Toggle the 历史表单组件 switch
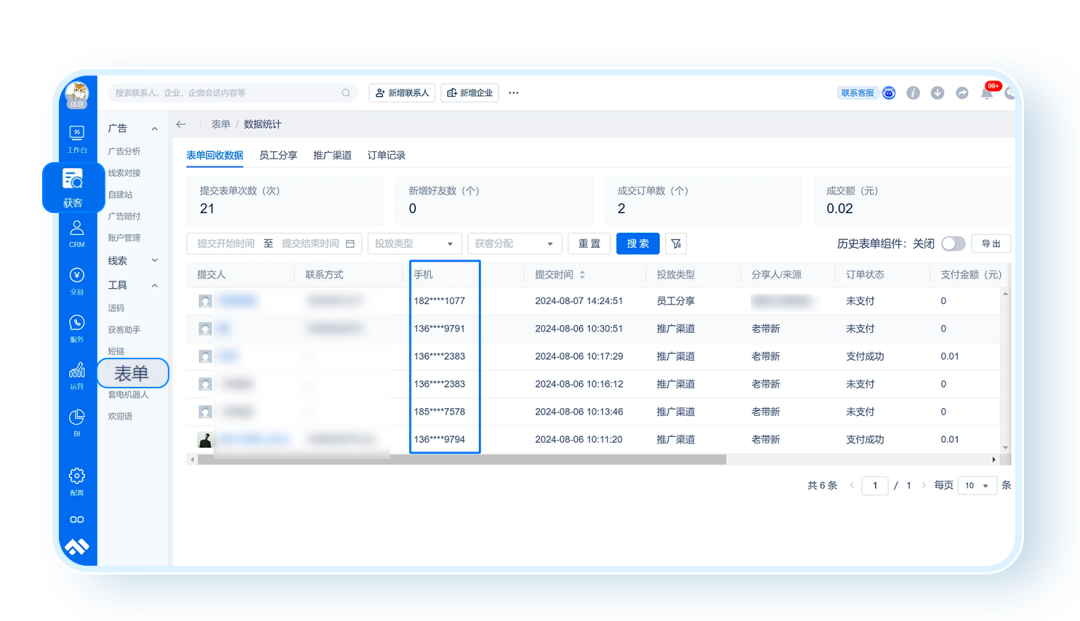Screen dimensions: 1080x621 [953, 244]
